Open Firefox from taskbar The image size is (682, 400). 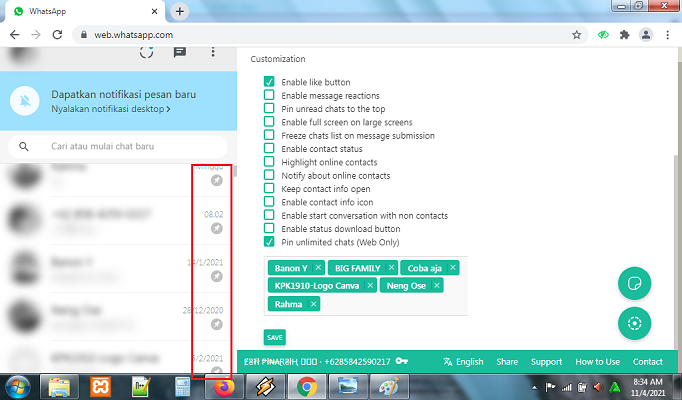(x=224, y=387)
